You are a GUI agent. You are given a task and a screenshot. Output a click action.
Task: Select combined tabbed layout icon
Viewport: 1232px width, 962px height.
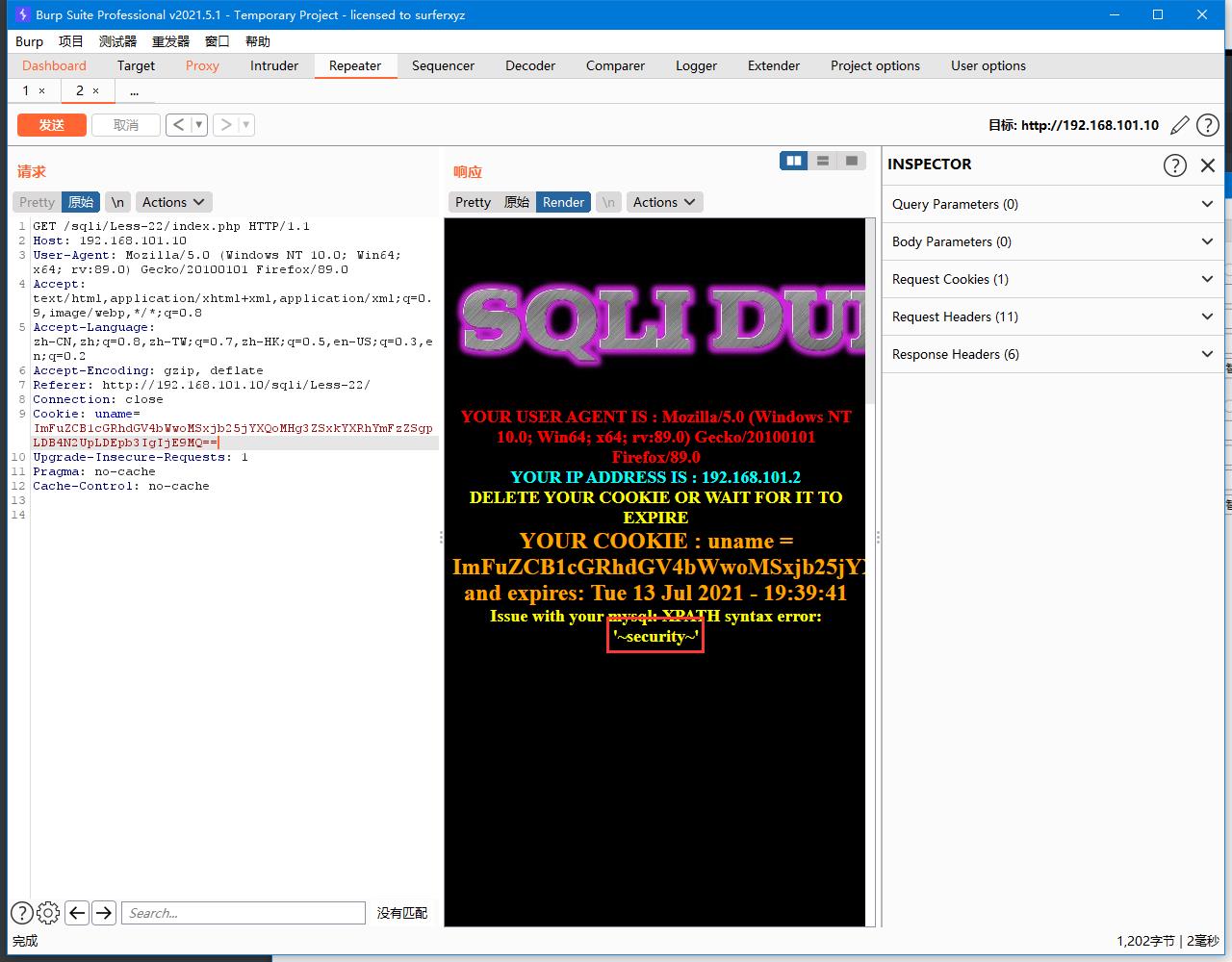[852, 161]
